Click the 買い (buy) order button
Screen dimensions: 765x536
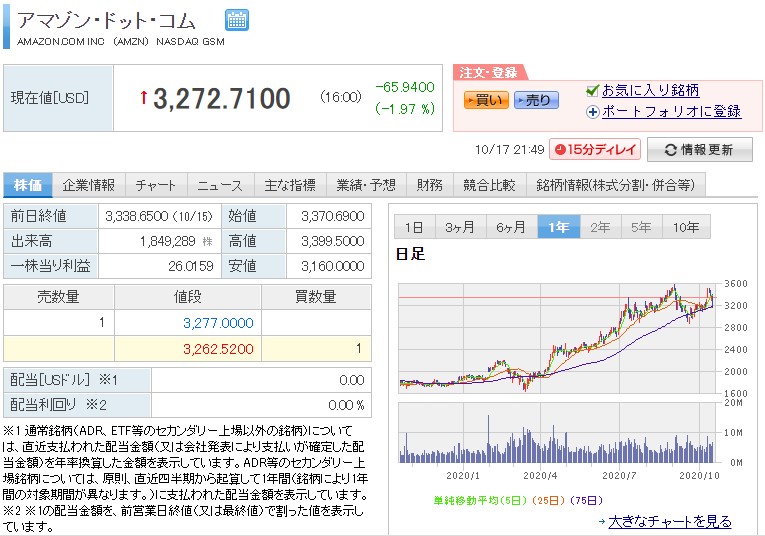[486, 100]
